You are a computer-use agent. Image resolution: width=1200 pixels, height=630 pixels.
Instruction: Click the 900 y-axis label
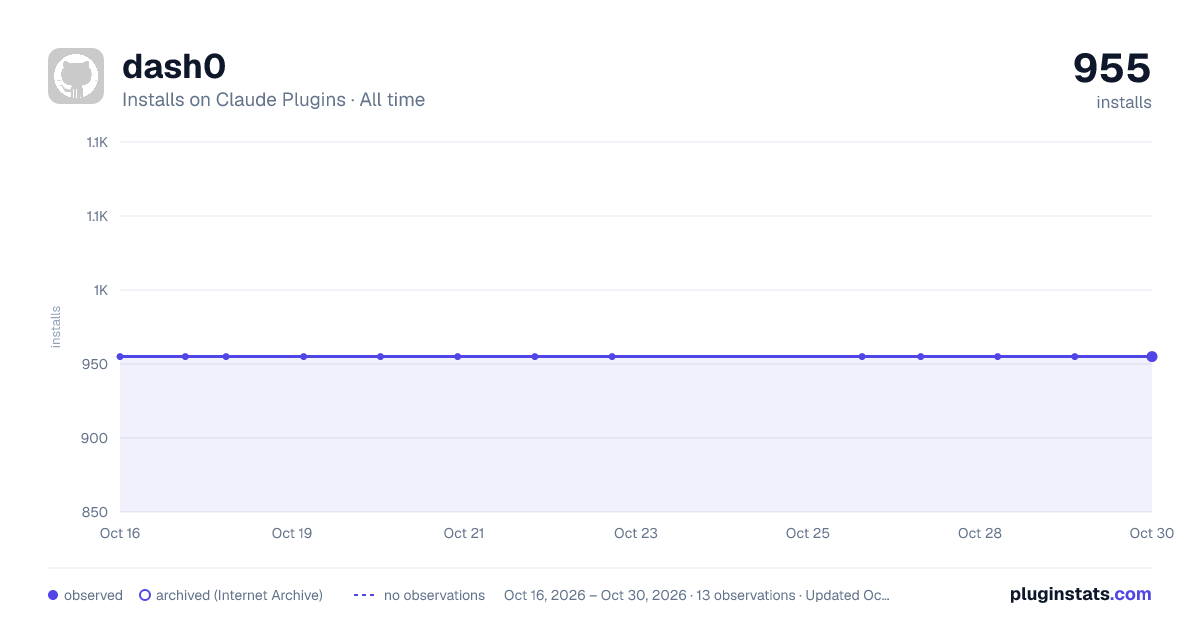tap(95, 438)
